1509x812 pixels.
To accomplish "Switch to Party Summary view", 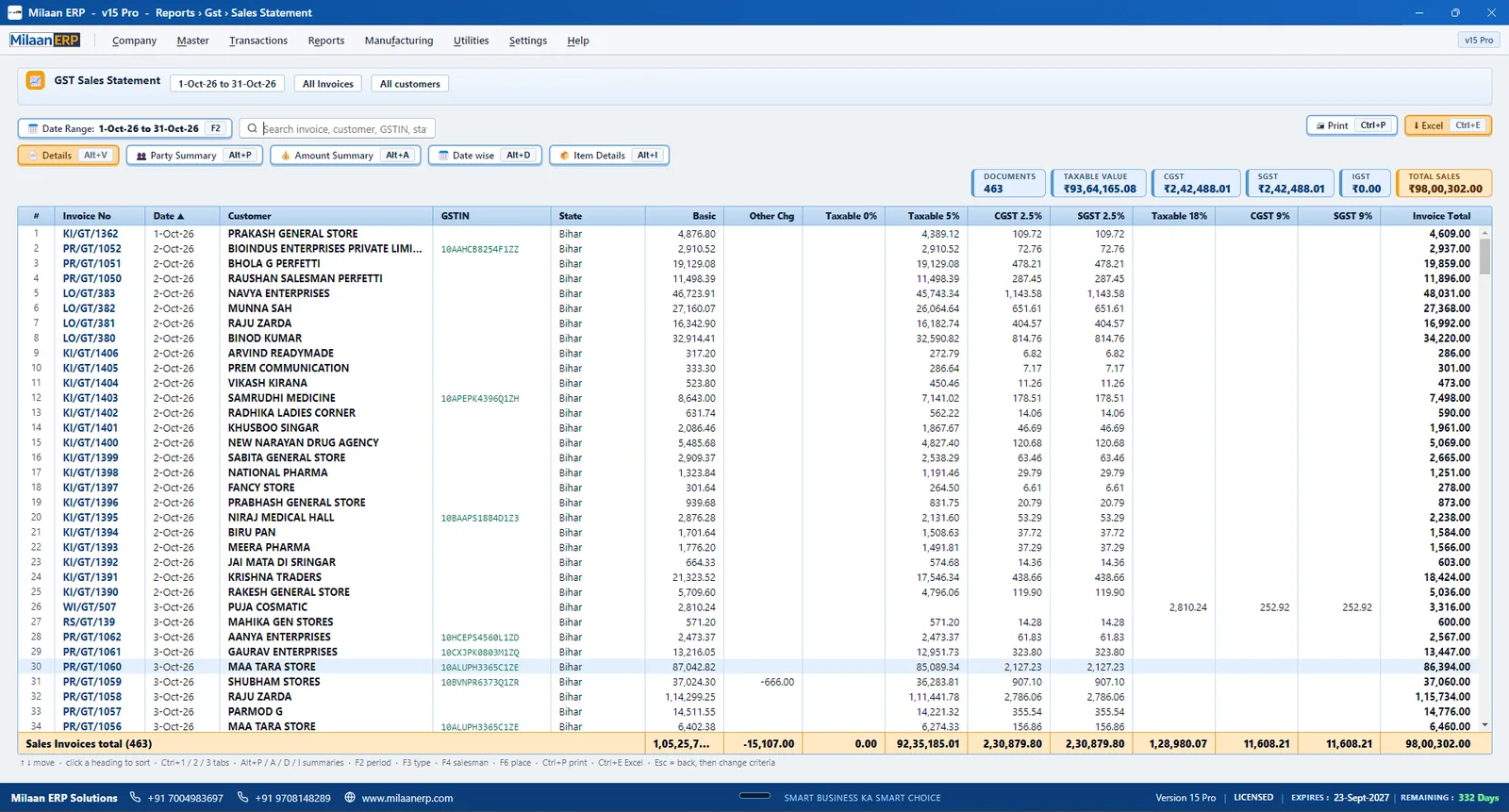I will click(194, 156).
